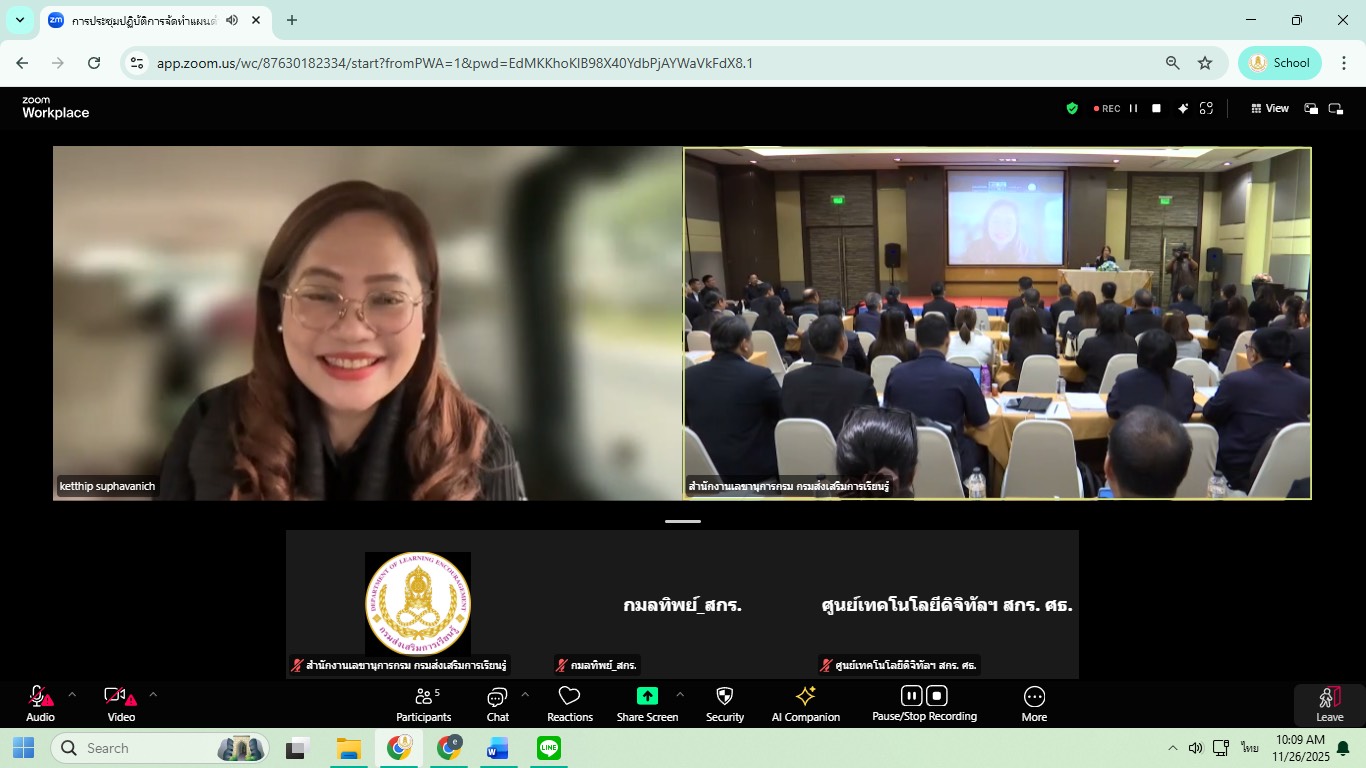Open the View layout menu
Viewport: 1366px width, 768px height.
point(1270,108)
